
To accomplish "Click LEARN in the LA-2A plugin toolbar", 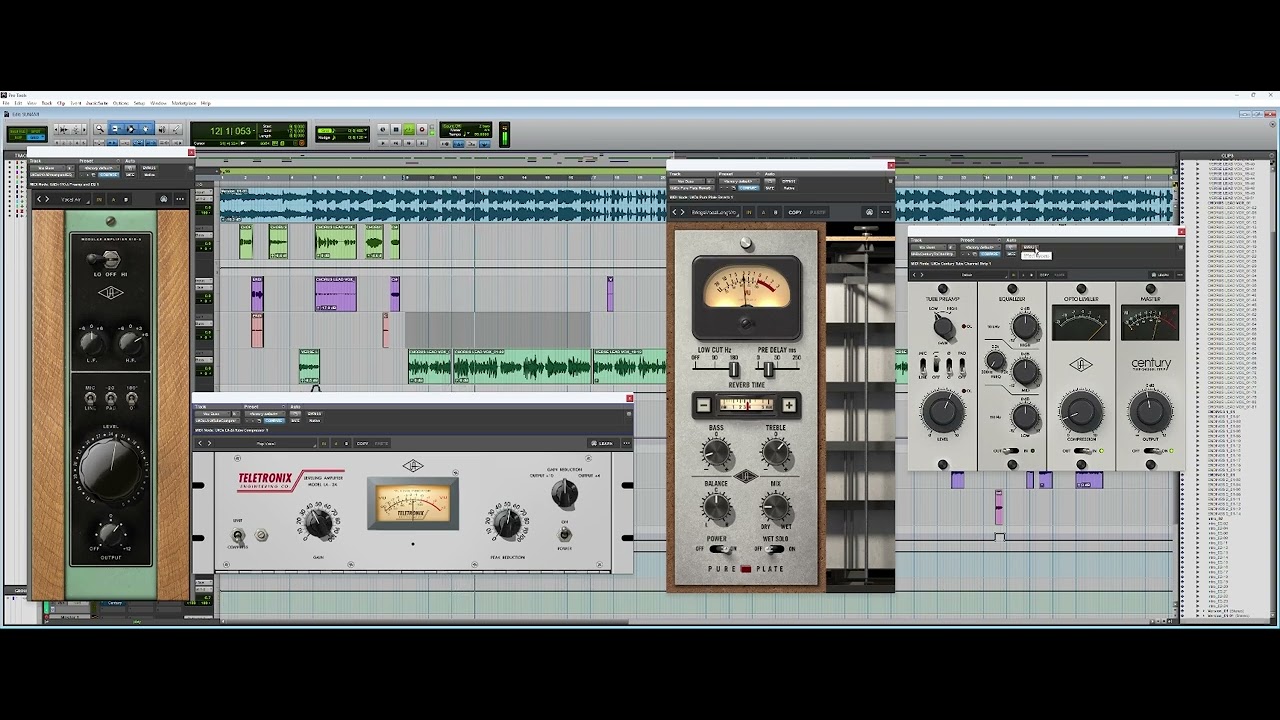I will (x=603, y=443).
